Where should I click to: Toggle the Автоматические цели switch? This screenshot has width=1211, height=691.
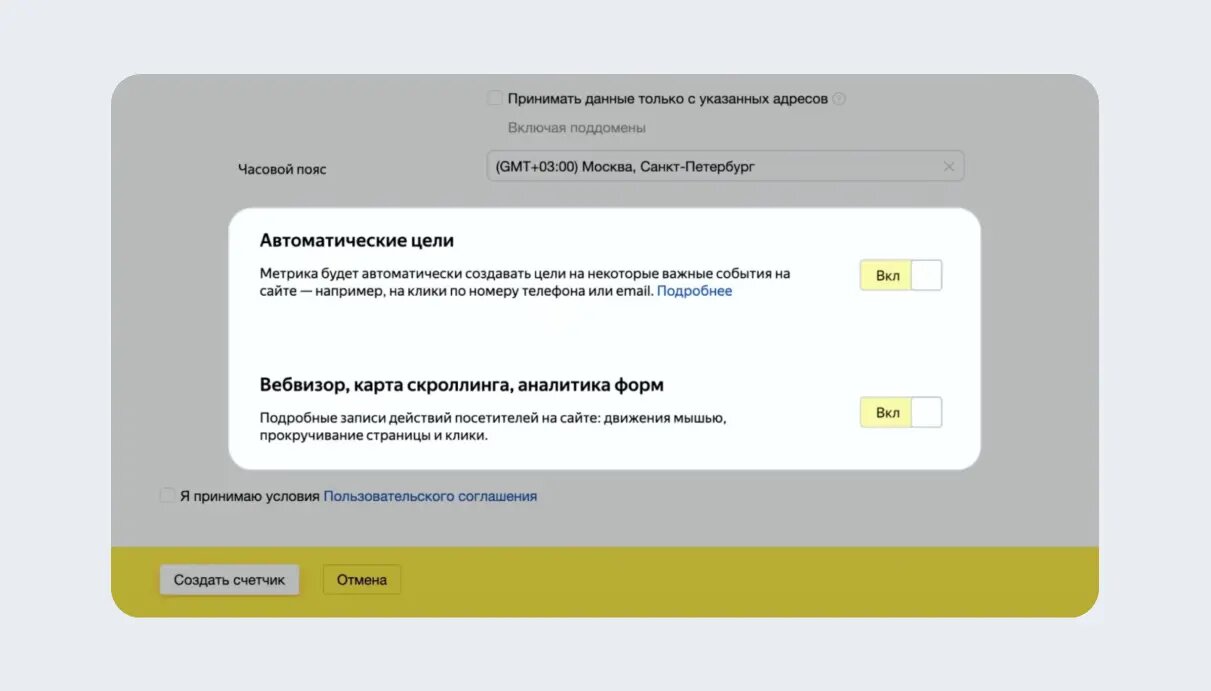tap(900, 276)
